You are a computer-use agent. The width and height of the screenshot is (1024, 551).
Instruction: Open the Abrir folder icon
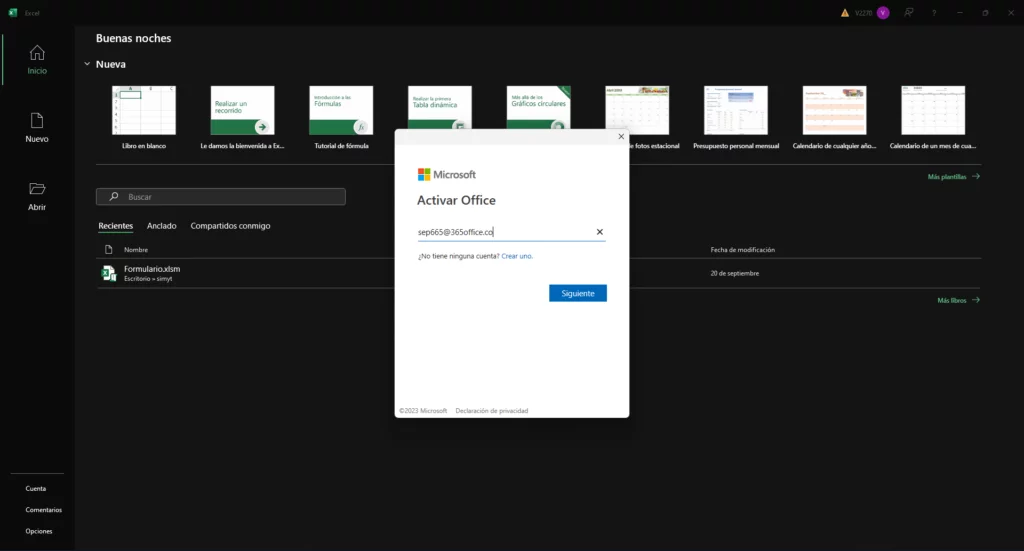[36, 189]
